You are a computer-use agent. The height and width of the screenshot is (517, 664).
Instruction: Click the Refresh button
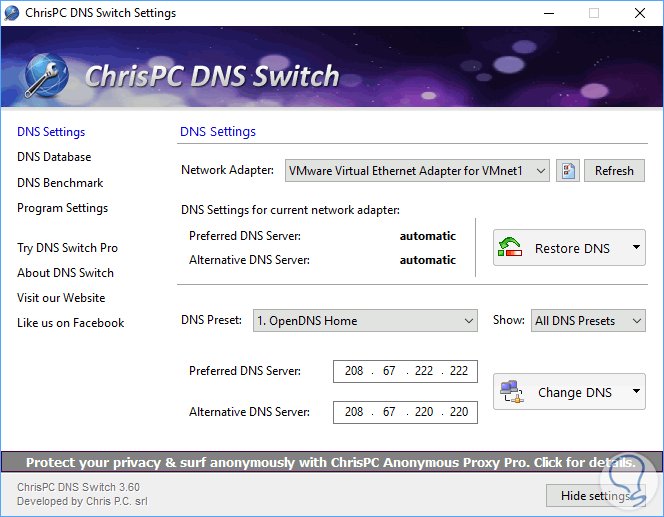click(x=614, y=171)
